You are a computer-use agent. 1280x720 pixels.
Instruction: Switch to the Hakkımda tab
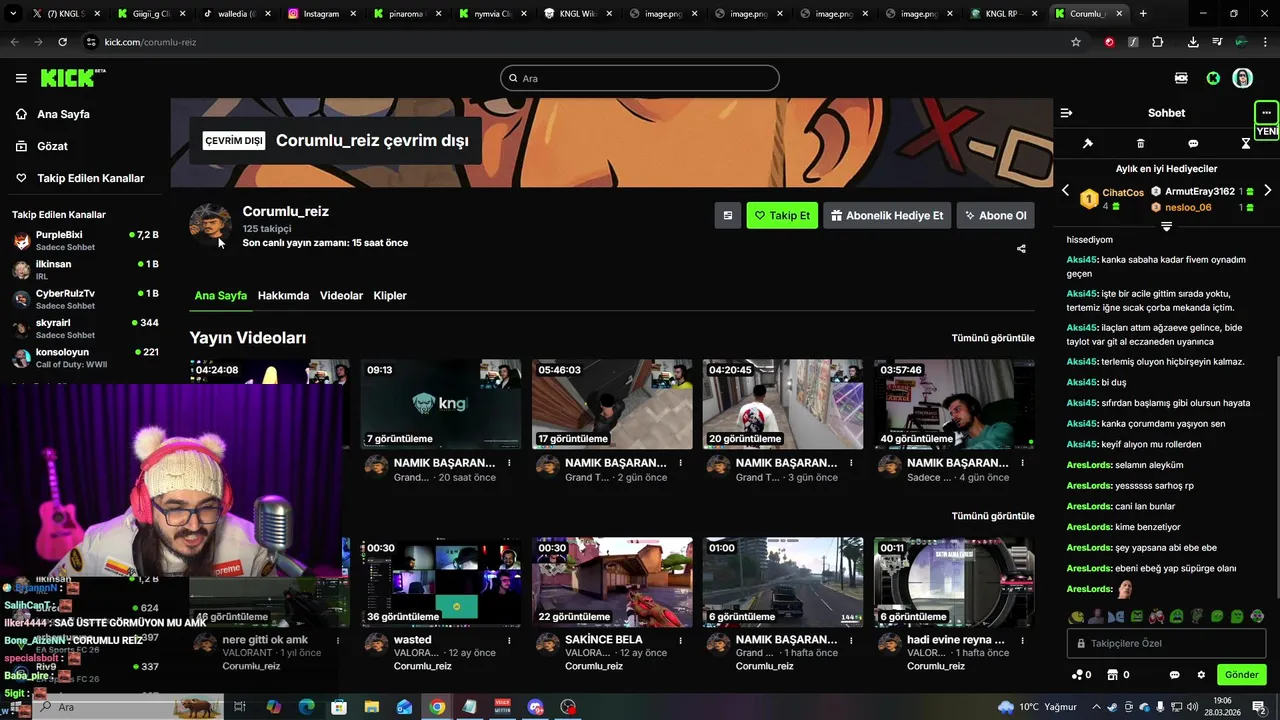pyautogui.click(x=283, y=296)
